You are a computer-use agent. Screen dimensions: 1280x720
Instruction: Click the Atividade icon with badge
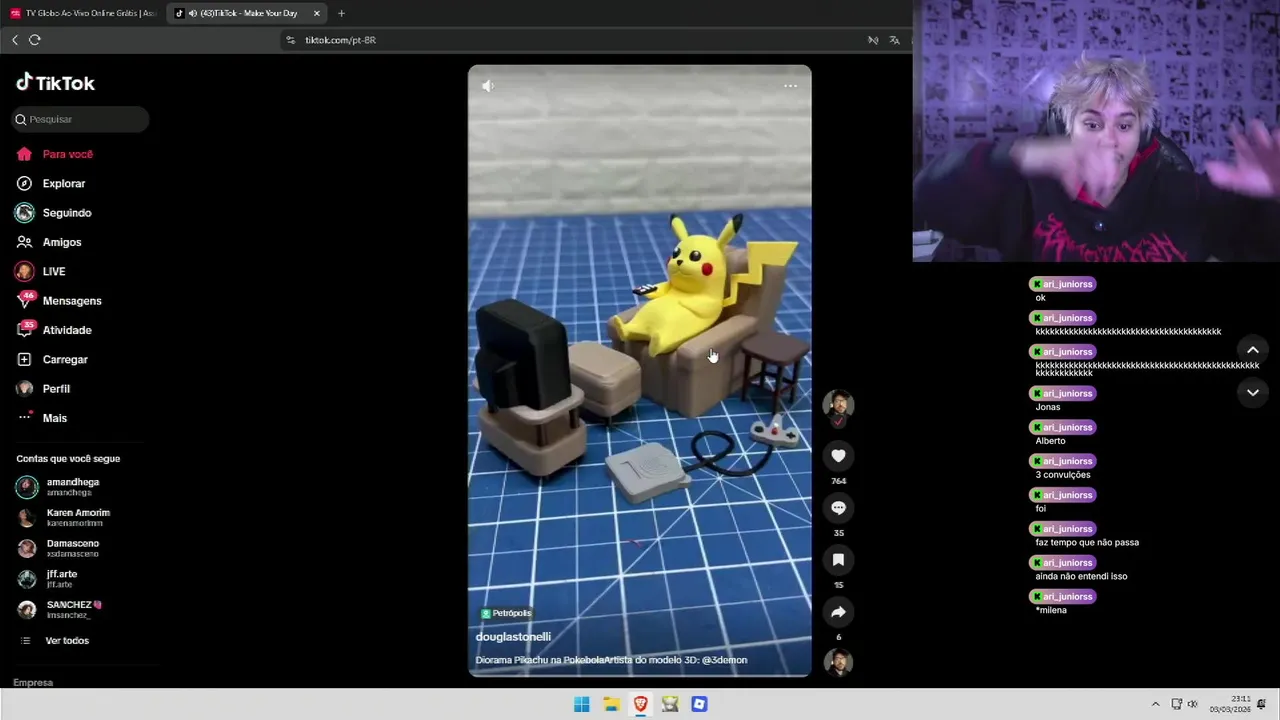25,329
